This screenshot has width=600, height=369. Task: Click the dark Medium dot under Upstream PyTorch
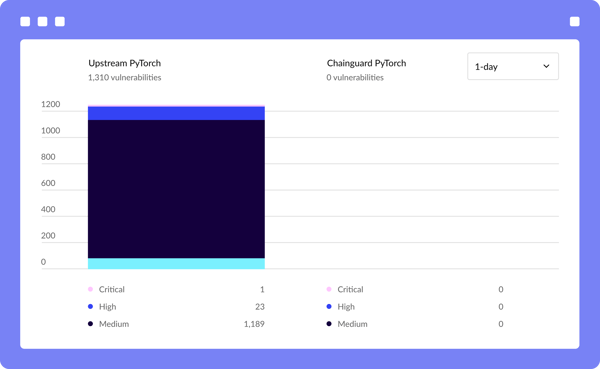tap(90, 323)
